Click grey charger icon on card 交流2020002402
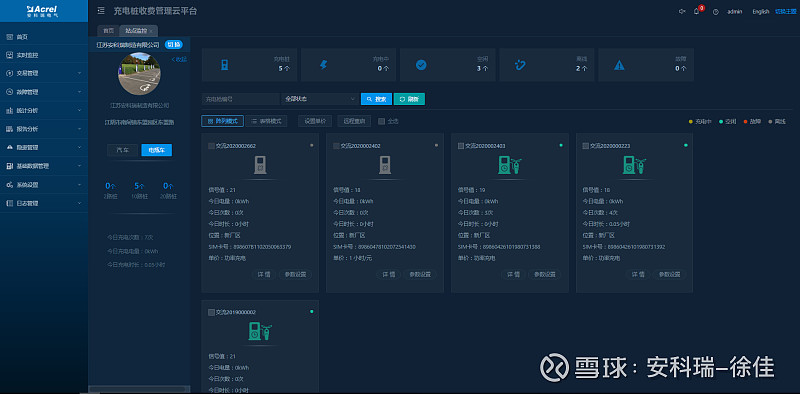The height and width of the screenshot is (394, 800). tap(385, 165)
